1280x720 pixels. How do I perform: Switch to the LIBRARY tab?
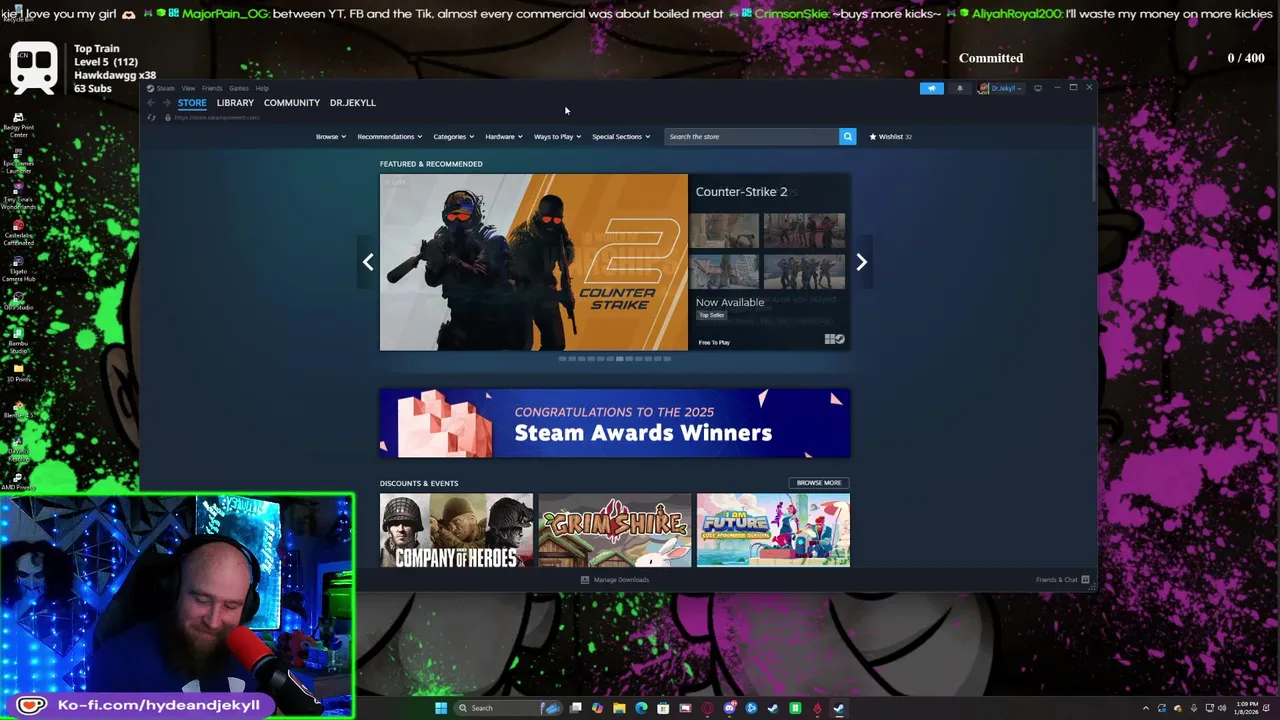pos(235,103)
